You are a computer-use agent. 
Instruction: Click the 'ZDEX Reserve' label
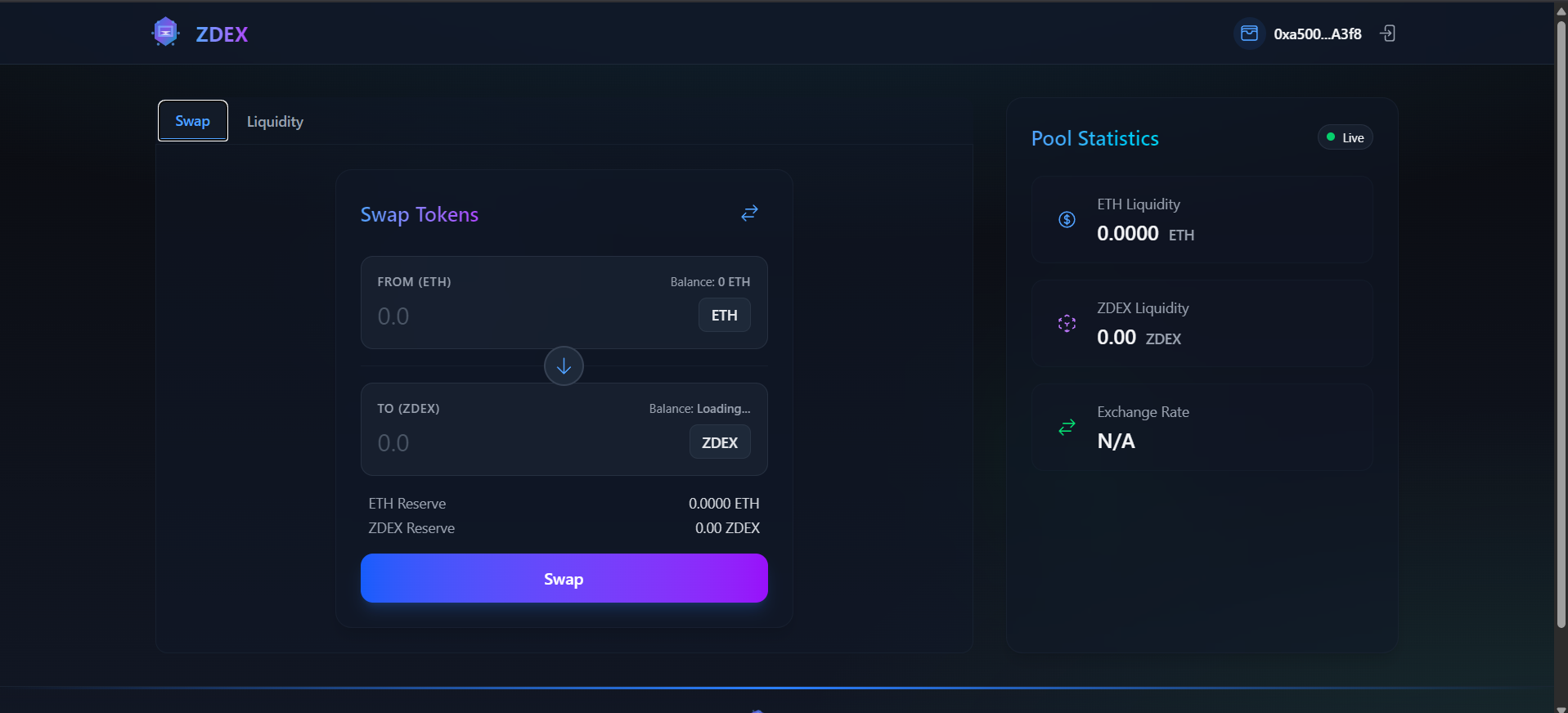(411, 528)
